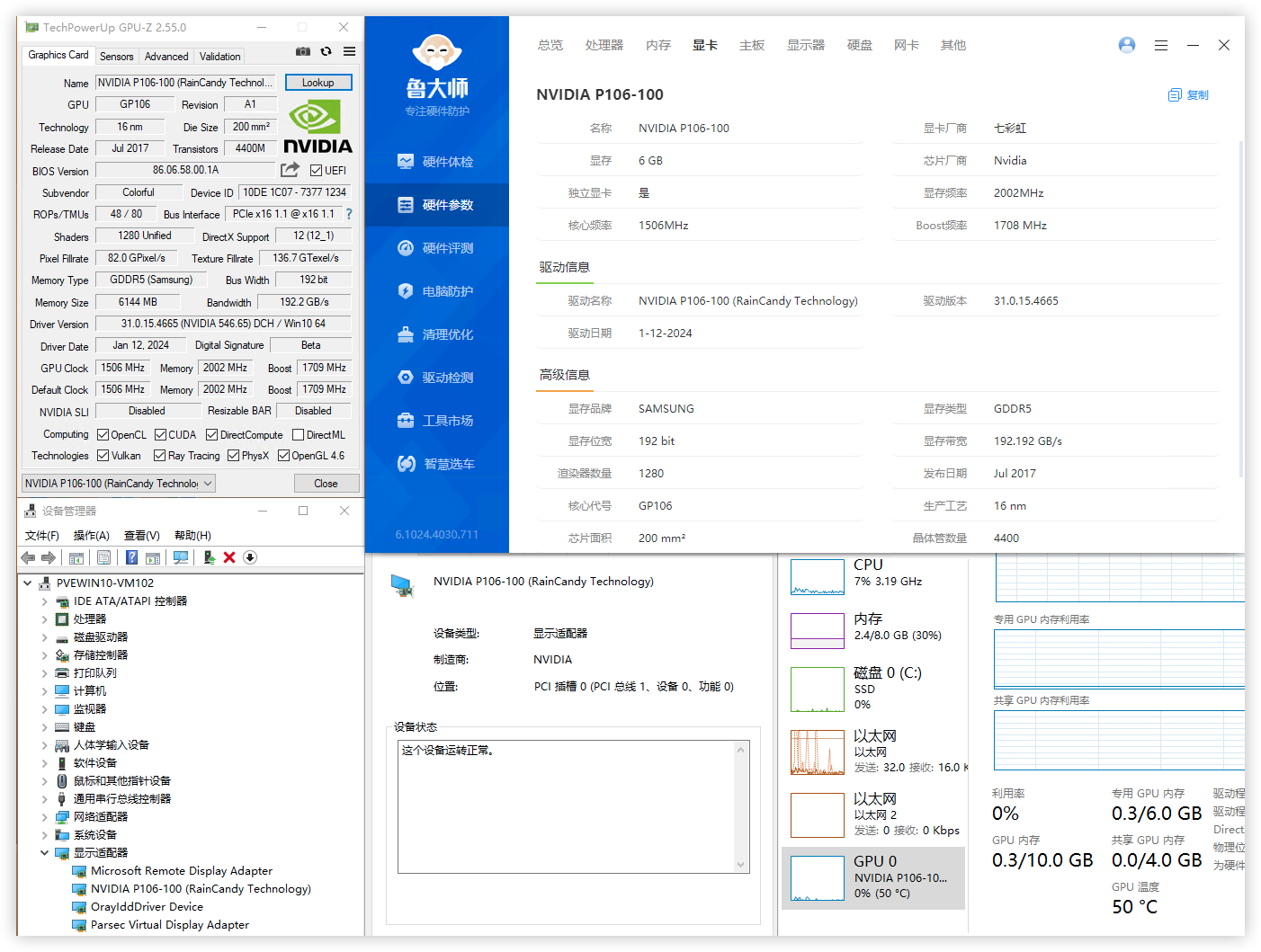Click Device Manager back arrow
The height and width of the screenshot is (952, 1261).
click(28, 557)
